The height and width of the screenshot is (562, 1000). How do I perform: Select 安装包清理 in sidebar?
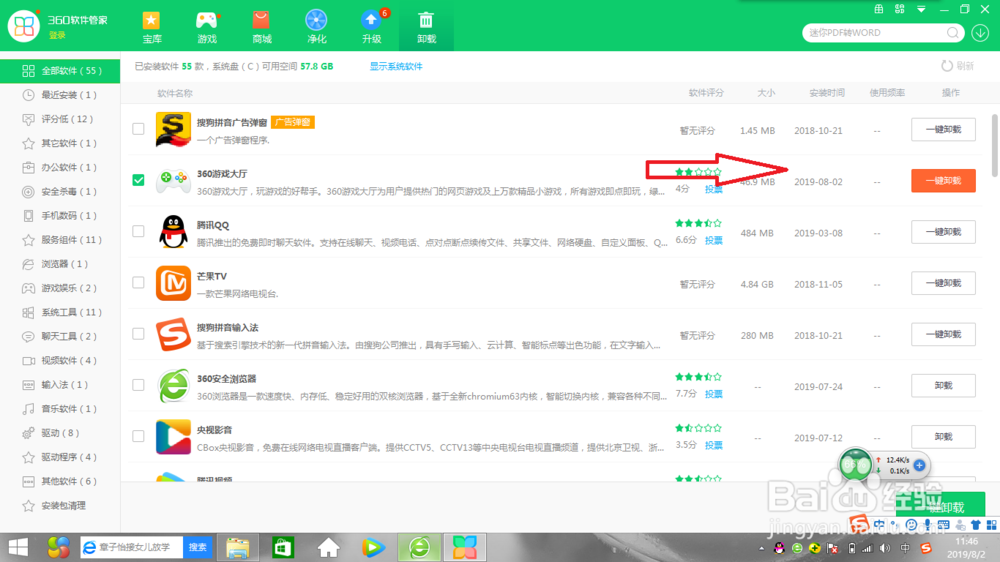[60, 506]
